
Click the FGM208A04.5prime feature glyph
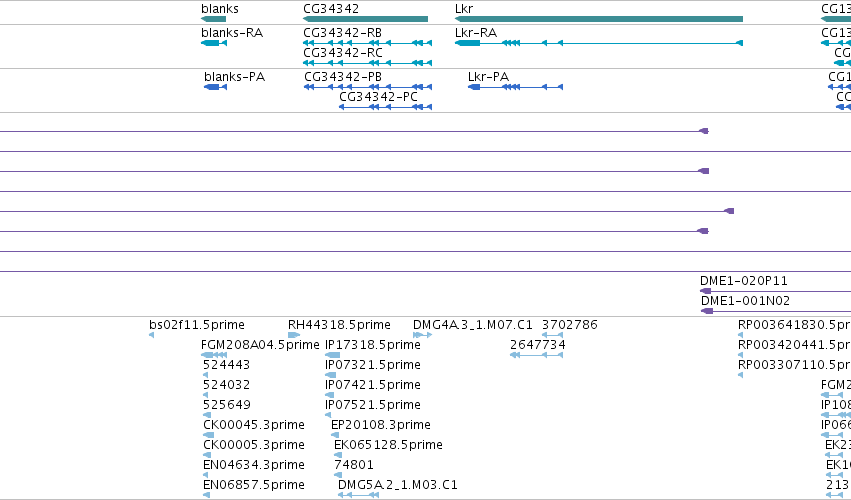point(214,355)
